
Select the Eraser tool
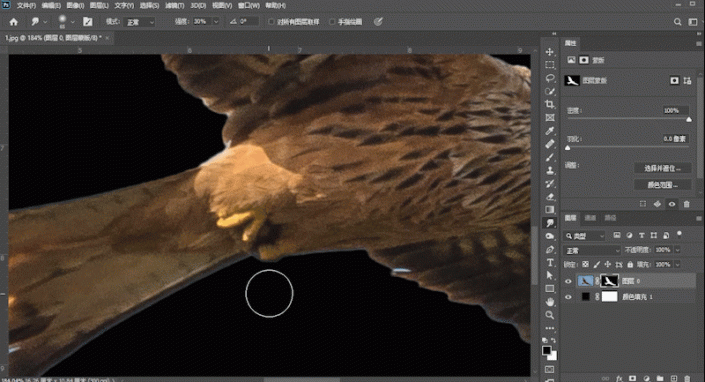click(549, 197)
